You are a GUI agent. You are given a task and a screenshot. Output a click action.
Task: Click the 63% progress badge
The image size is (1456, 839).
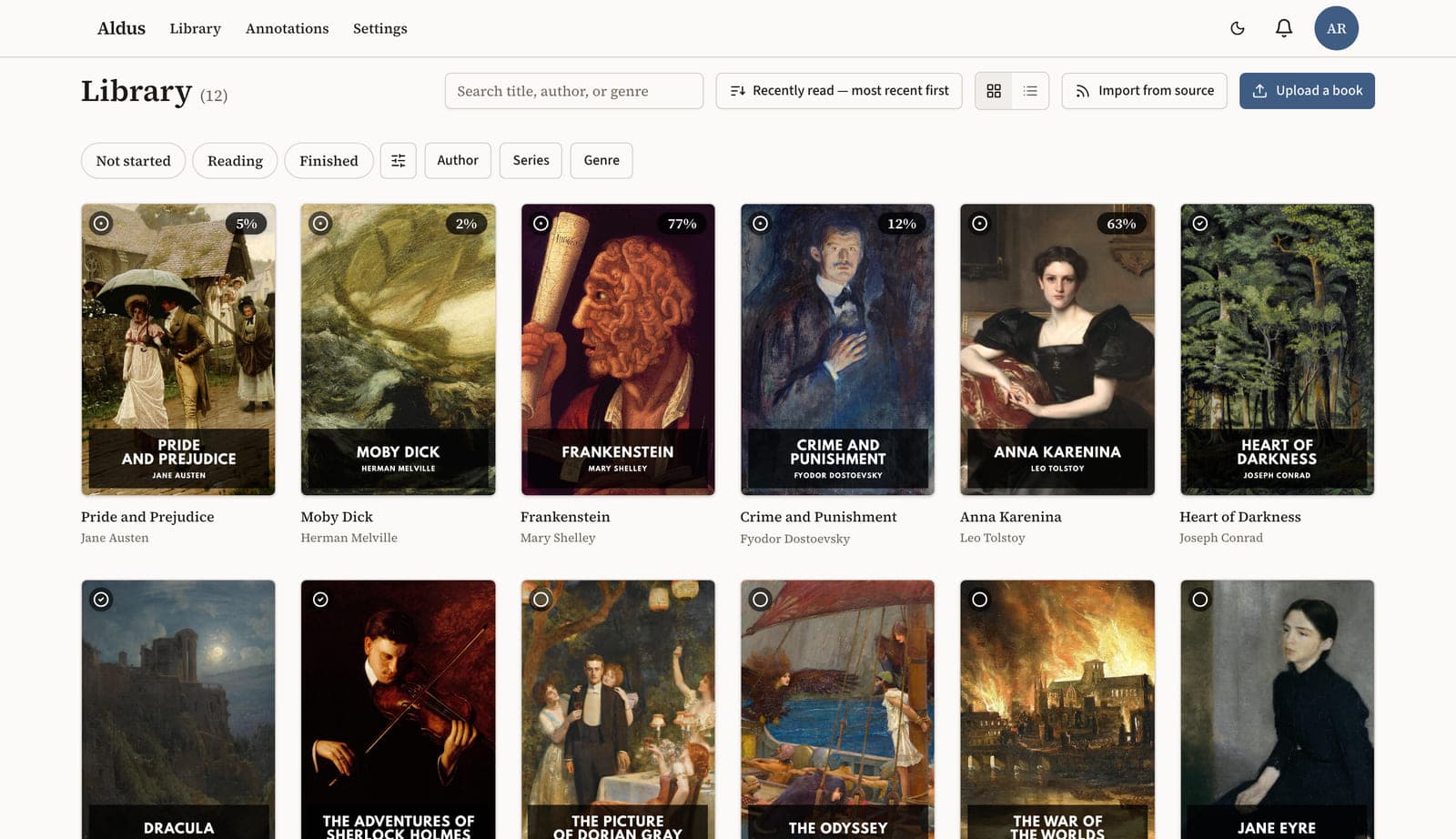coord(1121,224)
